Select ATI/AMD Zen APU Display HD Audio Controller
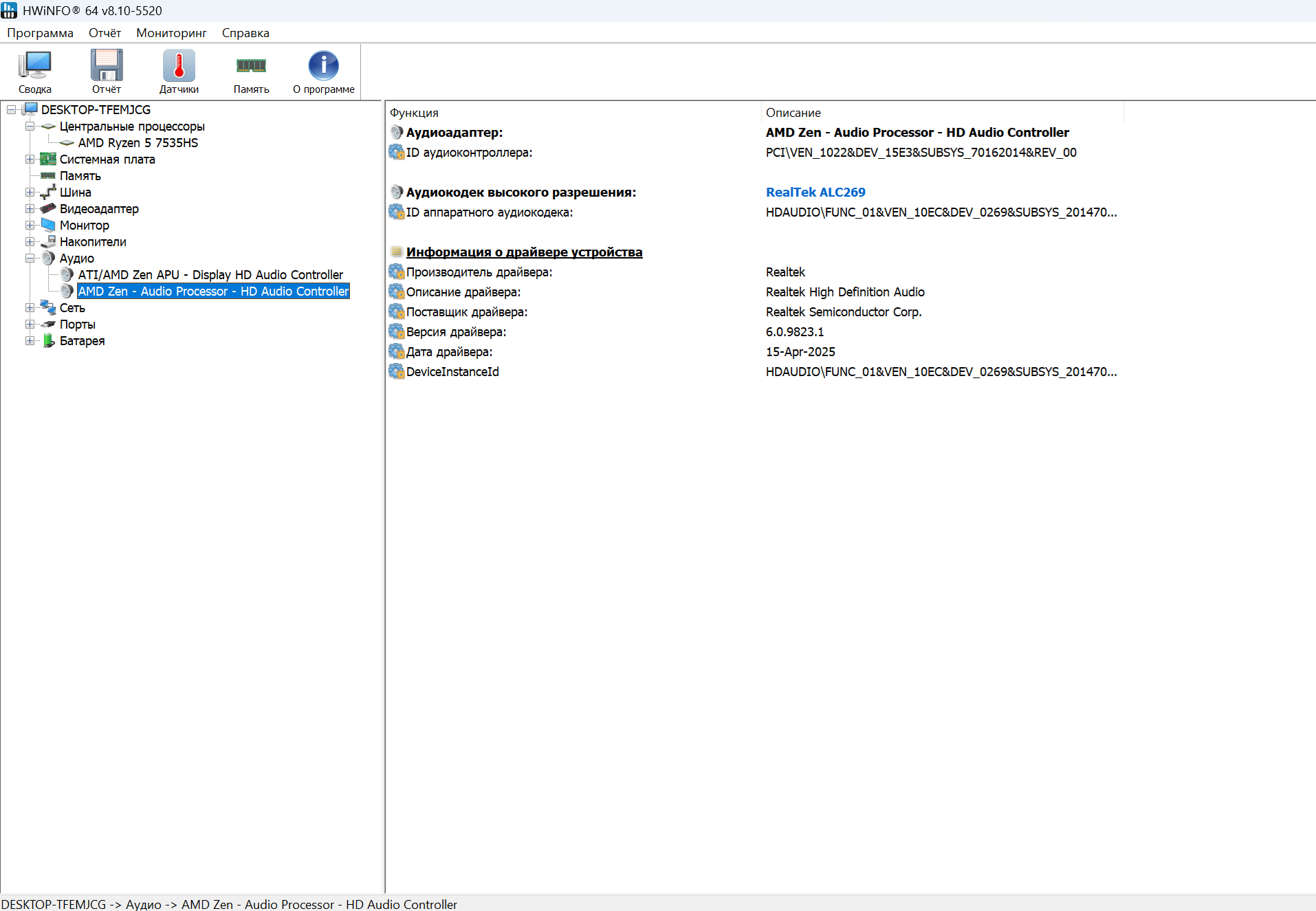 [x=210, y=275]
